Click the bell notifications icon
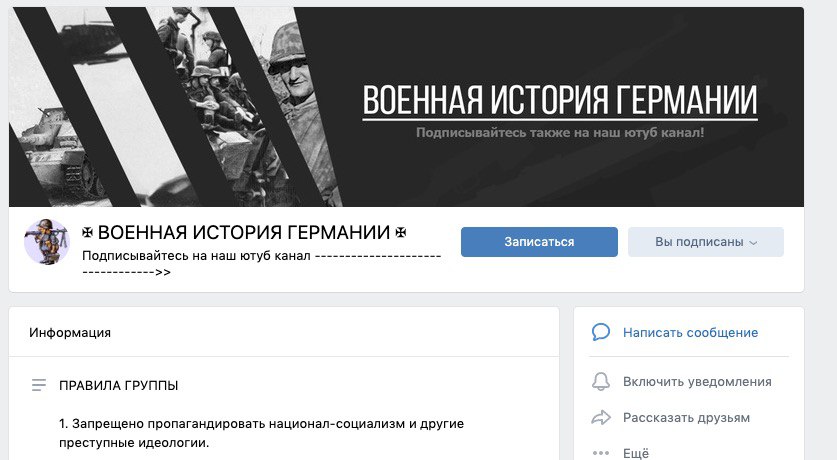837x460 pixels. (x=601, y=381)
